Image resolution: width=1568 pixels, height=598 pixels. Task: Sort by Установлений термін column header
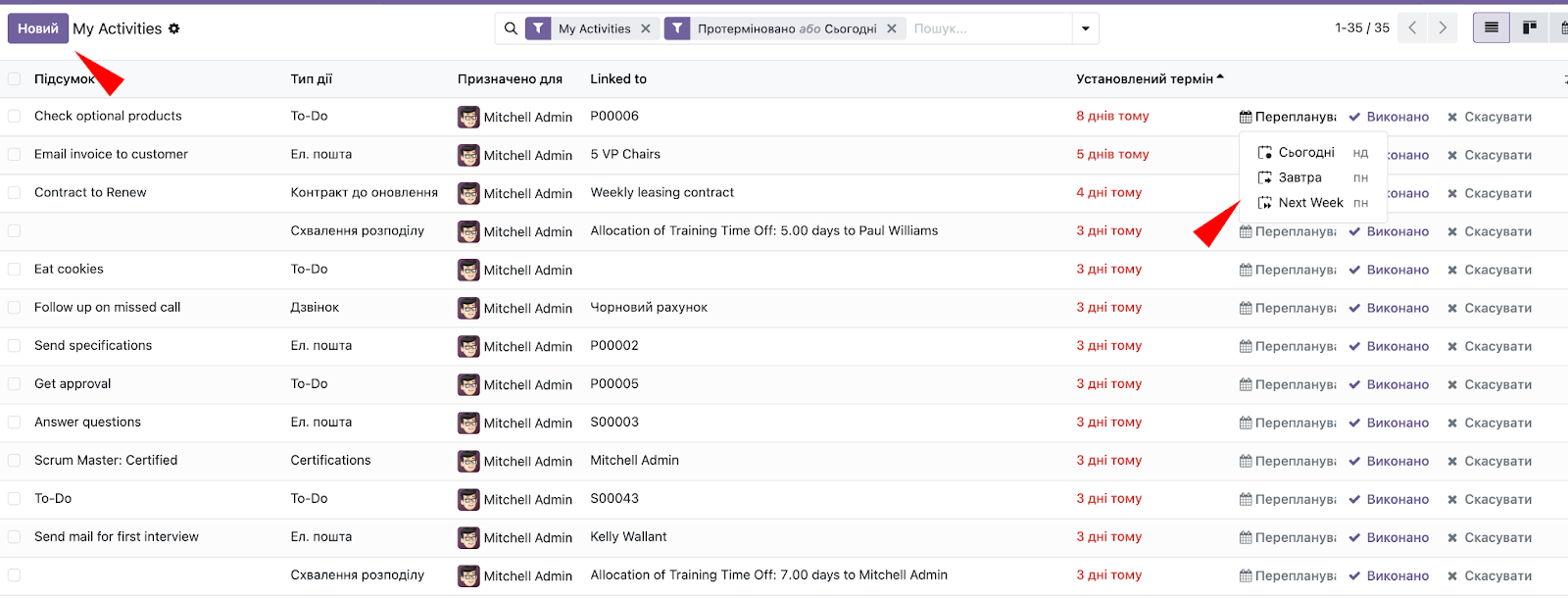point(1144,78)
